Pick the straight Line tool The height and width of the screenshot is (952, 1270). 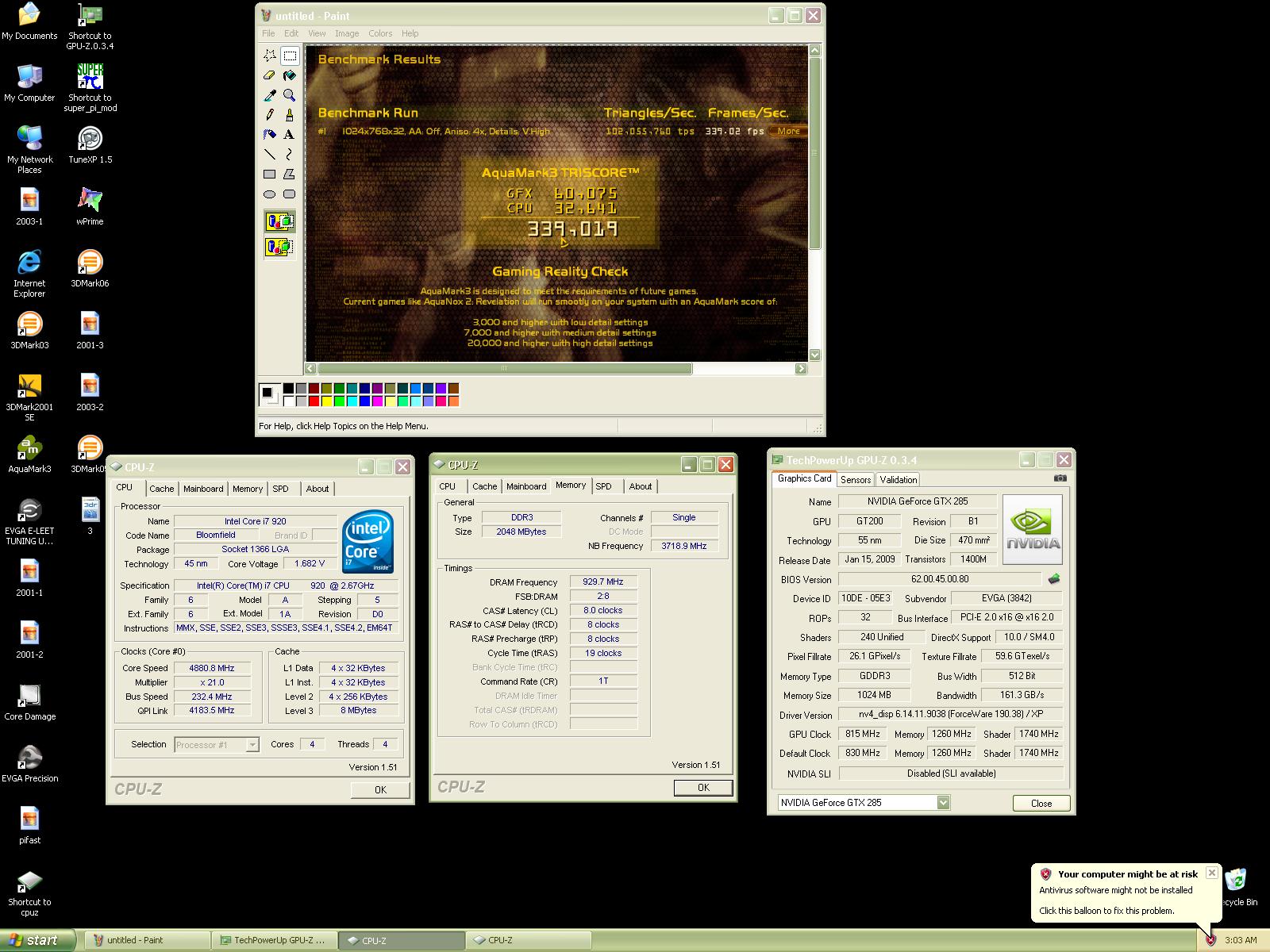pos(270,155)
